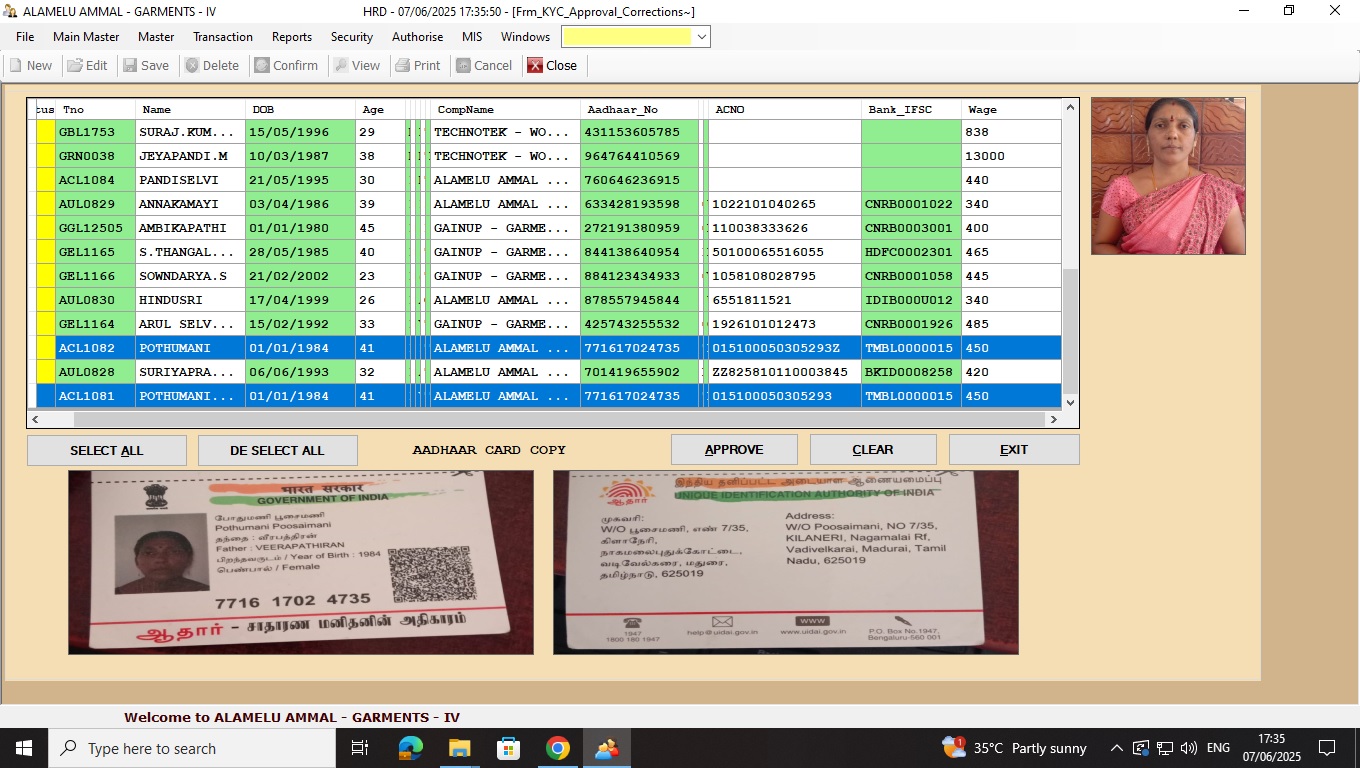Click the APPROVE button

[734, 450]
